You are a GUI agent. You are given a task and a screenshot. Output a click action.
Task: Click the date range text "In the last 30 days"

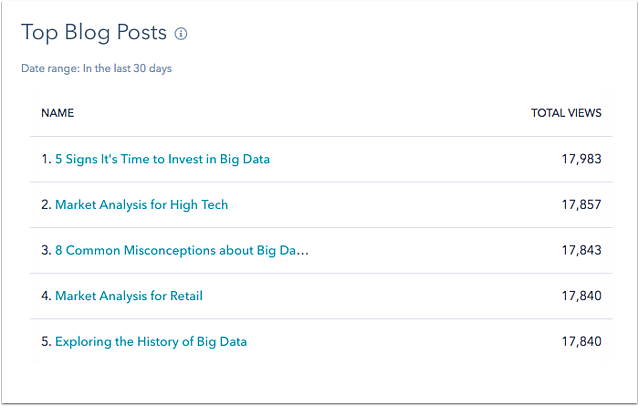[x=127, y=68]
